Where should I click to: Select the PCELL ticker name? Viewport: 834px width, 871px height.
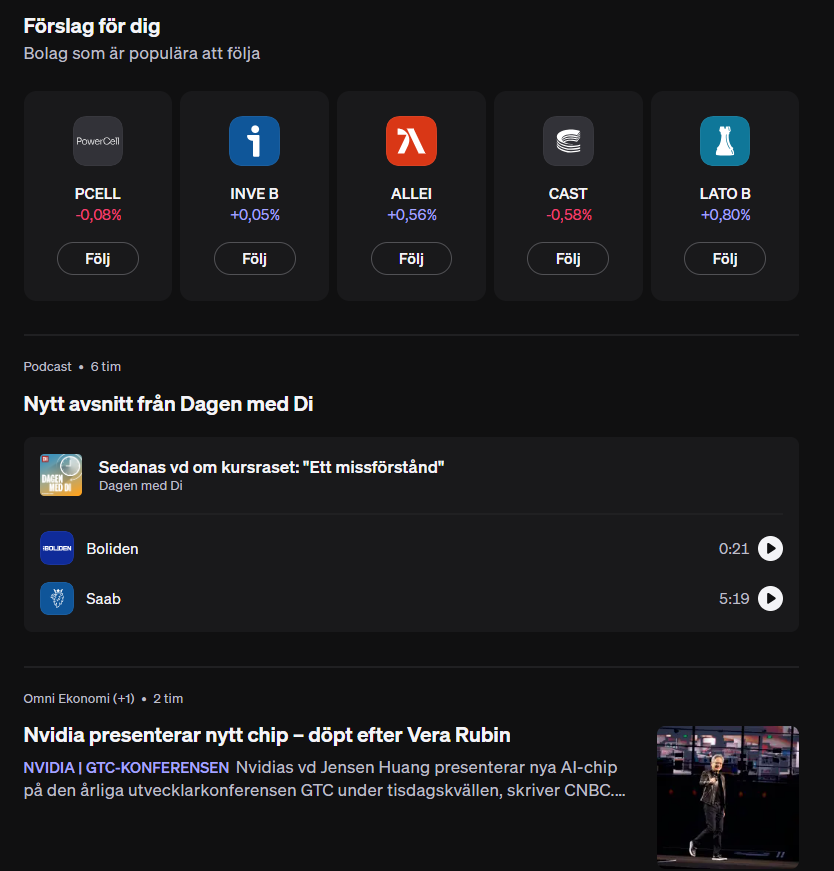pos(98,193)
